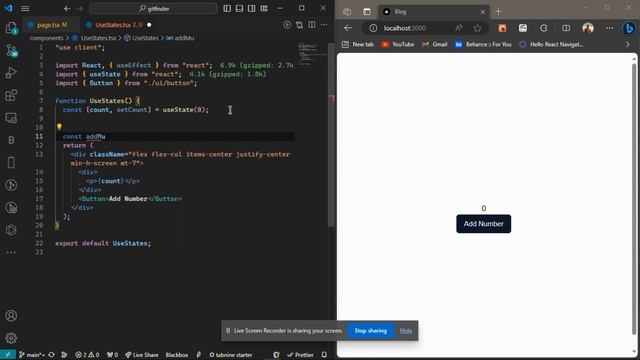Click the unsaved dot on UseStates.tsx tab
This screenshot has width=640, height=360.
coord(149,25)
